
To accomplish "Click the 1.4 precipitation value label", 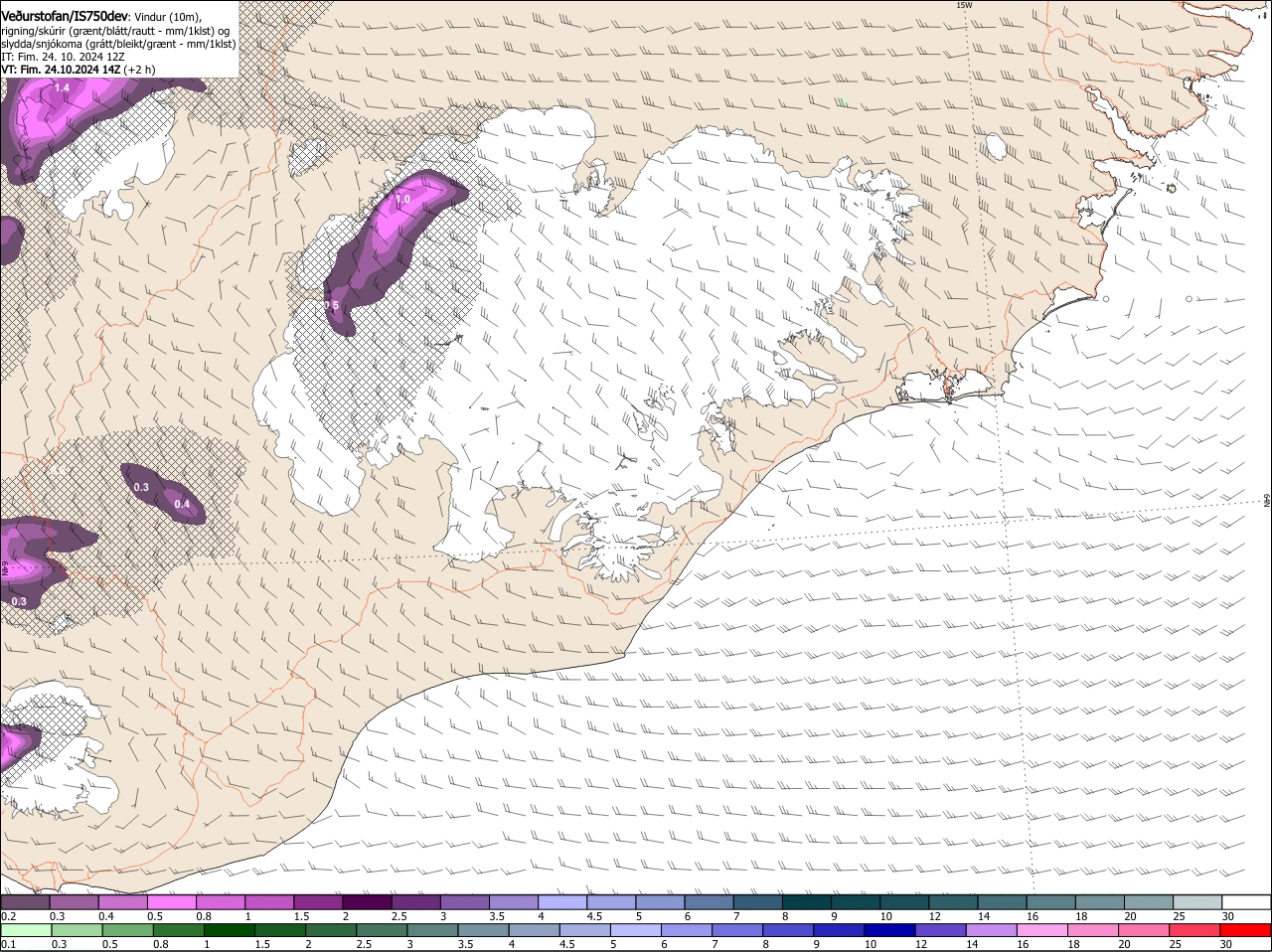I will [x=62, y=88].
